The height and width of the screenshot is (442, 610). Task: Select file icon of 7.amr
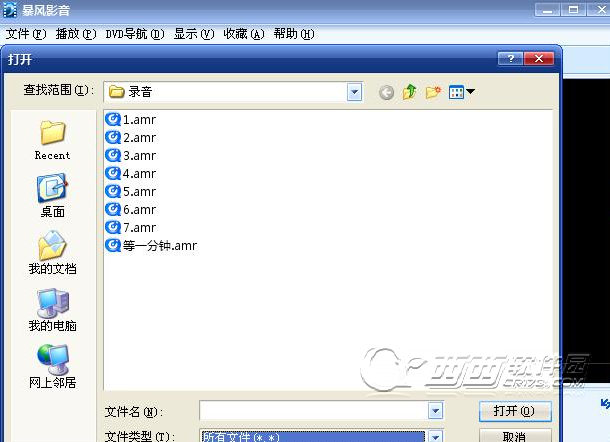pos(113,227)
